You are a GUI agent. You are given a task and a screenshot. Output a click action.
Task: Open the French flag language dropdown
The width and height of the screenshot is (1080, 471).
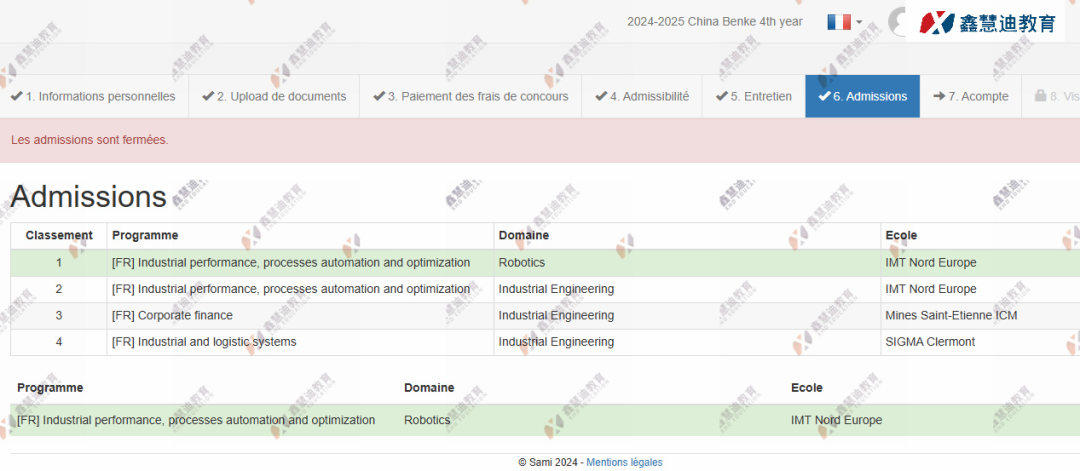(844, 22)
